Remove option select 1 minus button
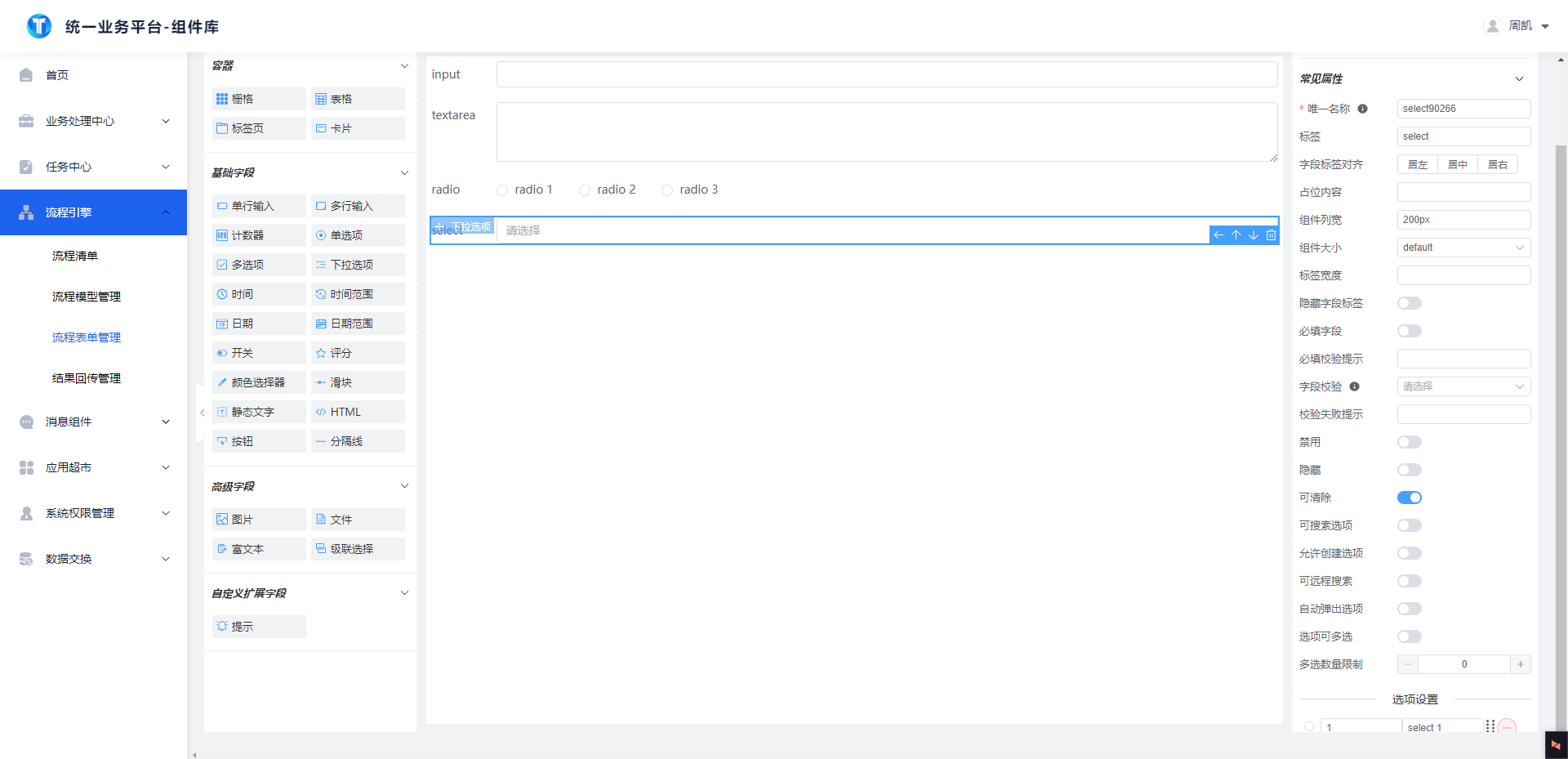This screenshot has width=1568, height=759. [1508, 726]
